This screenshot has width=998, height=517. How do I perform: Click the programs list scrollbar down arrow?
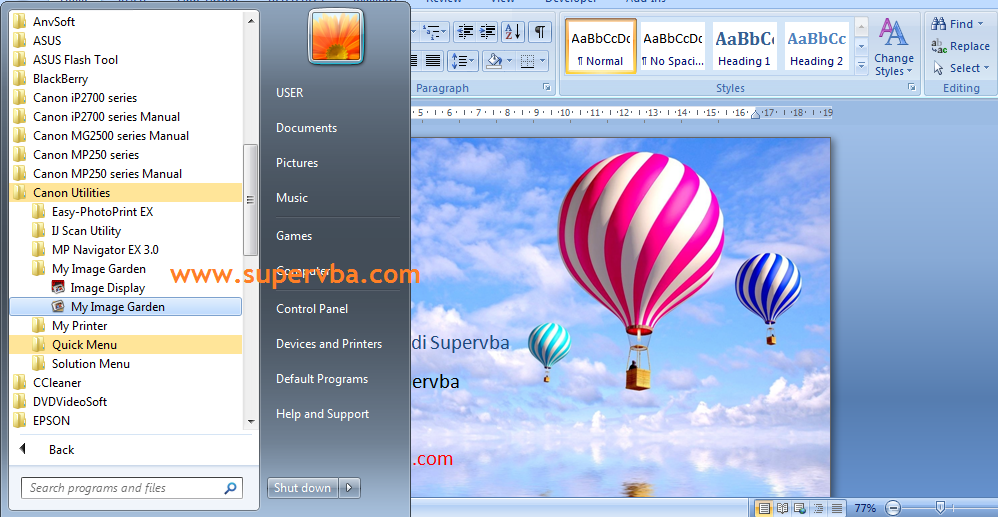tap(251, 421)
